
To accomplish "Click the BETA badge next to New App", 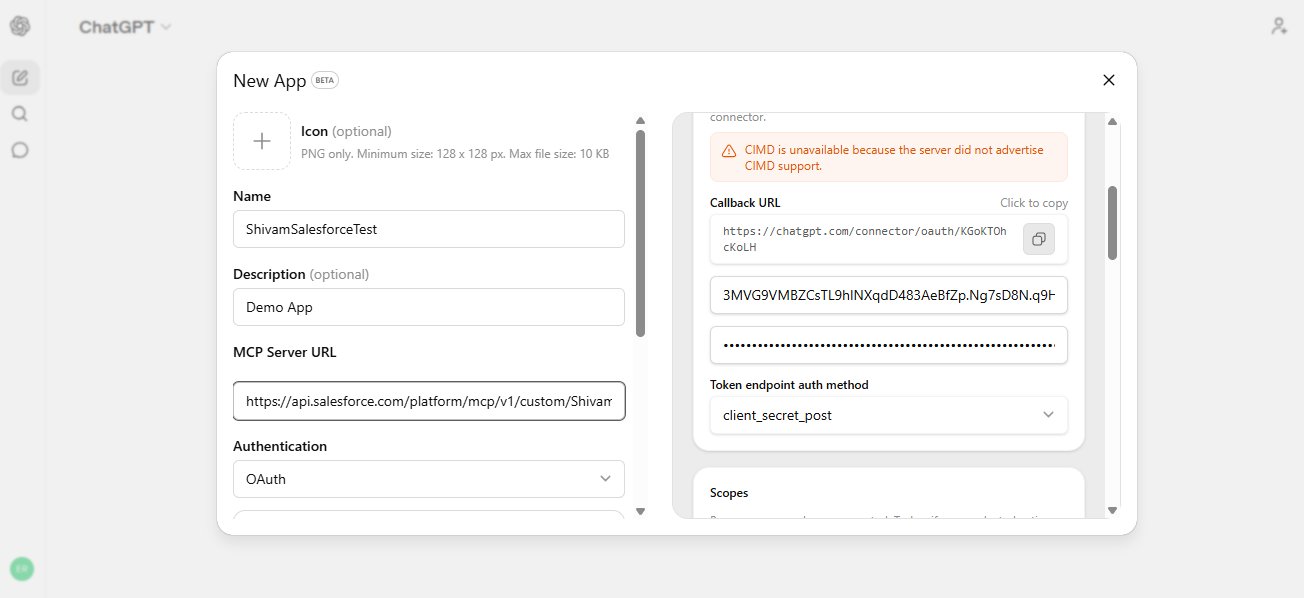I will click(322, 79).
